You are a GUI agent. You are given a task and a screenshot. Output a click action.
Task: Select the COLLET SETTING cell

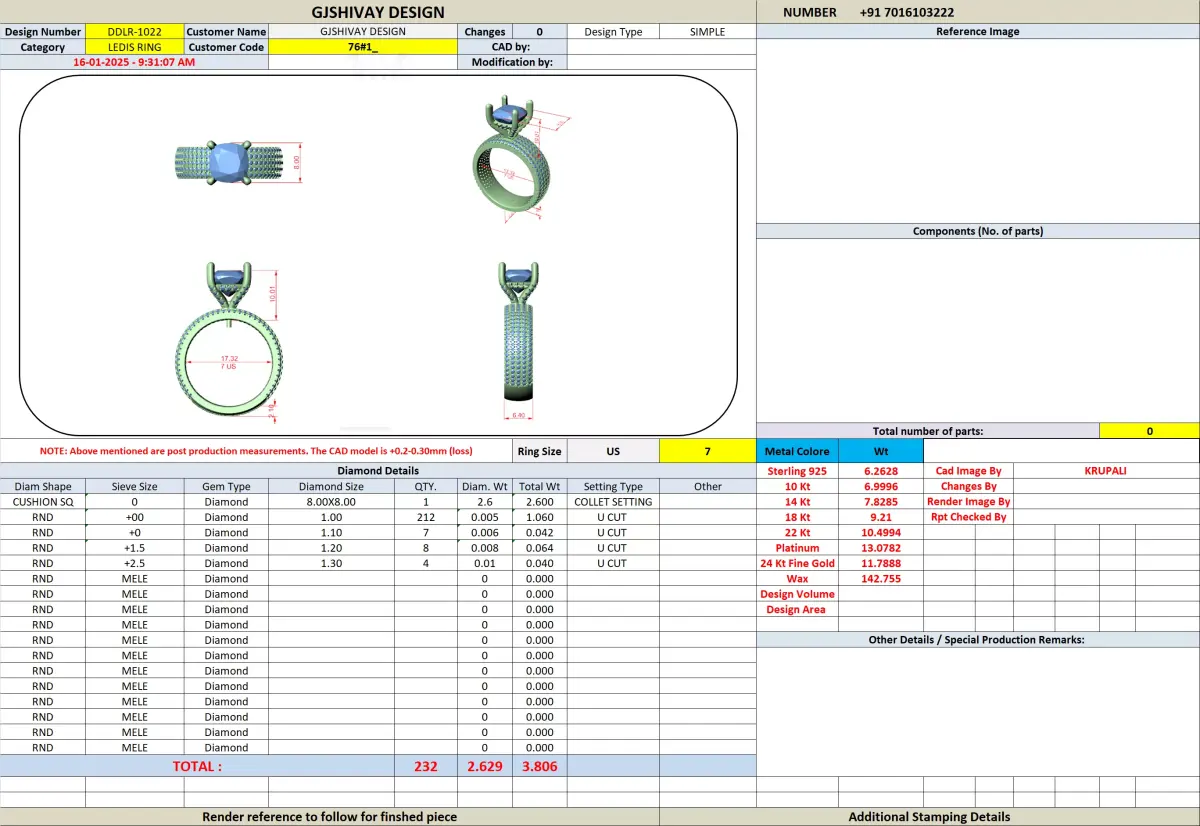coord(613,502)
